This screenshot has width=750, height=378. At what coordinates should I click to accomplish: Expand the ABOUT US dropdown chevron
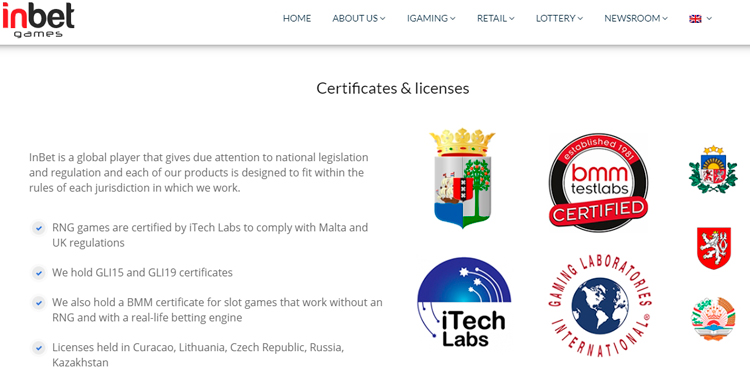tap(383, 19)
